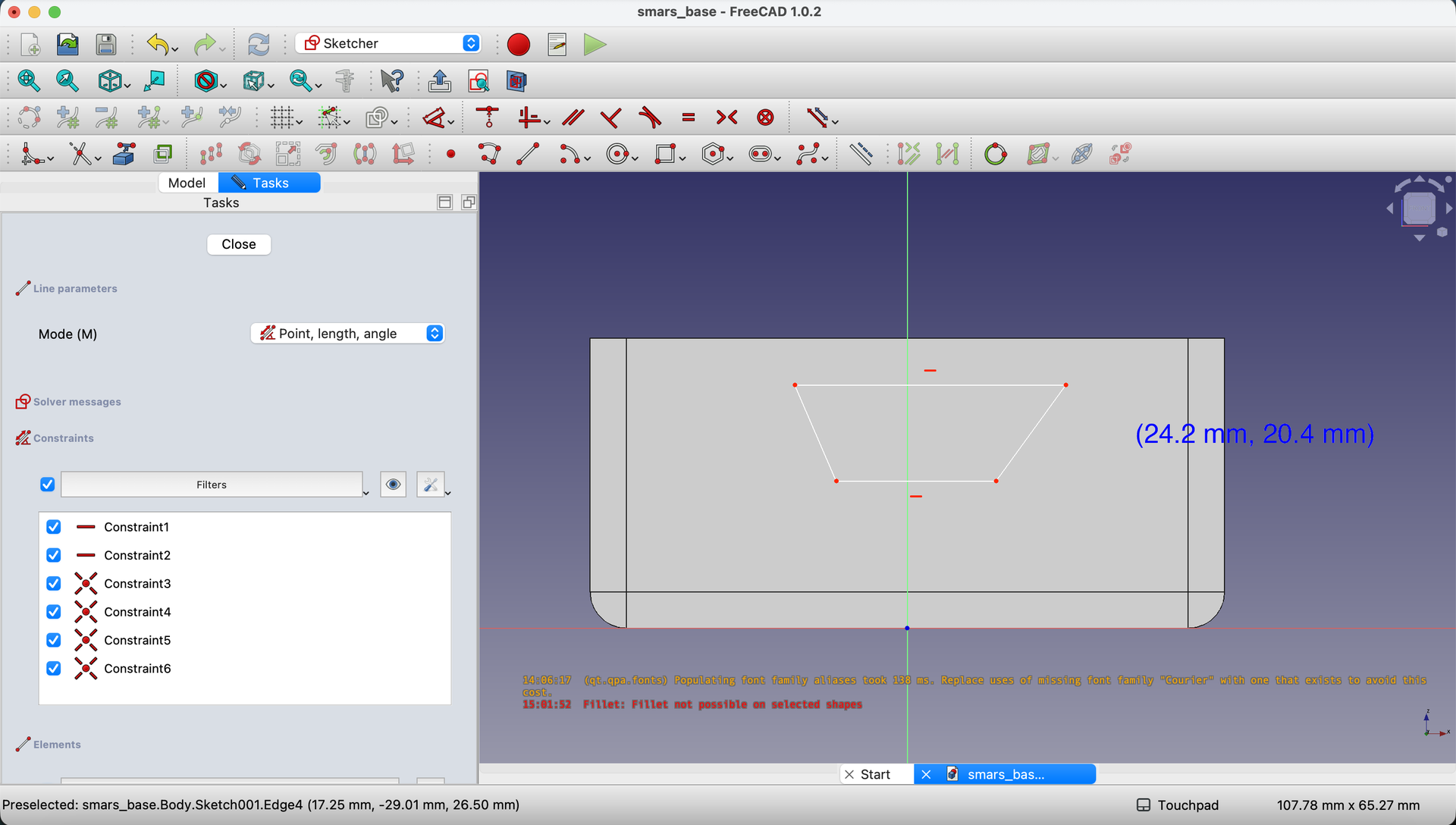Click the grid toggle icon
Viewport: 1456px width, 825px height.
pos(281,118)
